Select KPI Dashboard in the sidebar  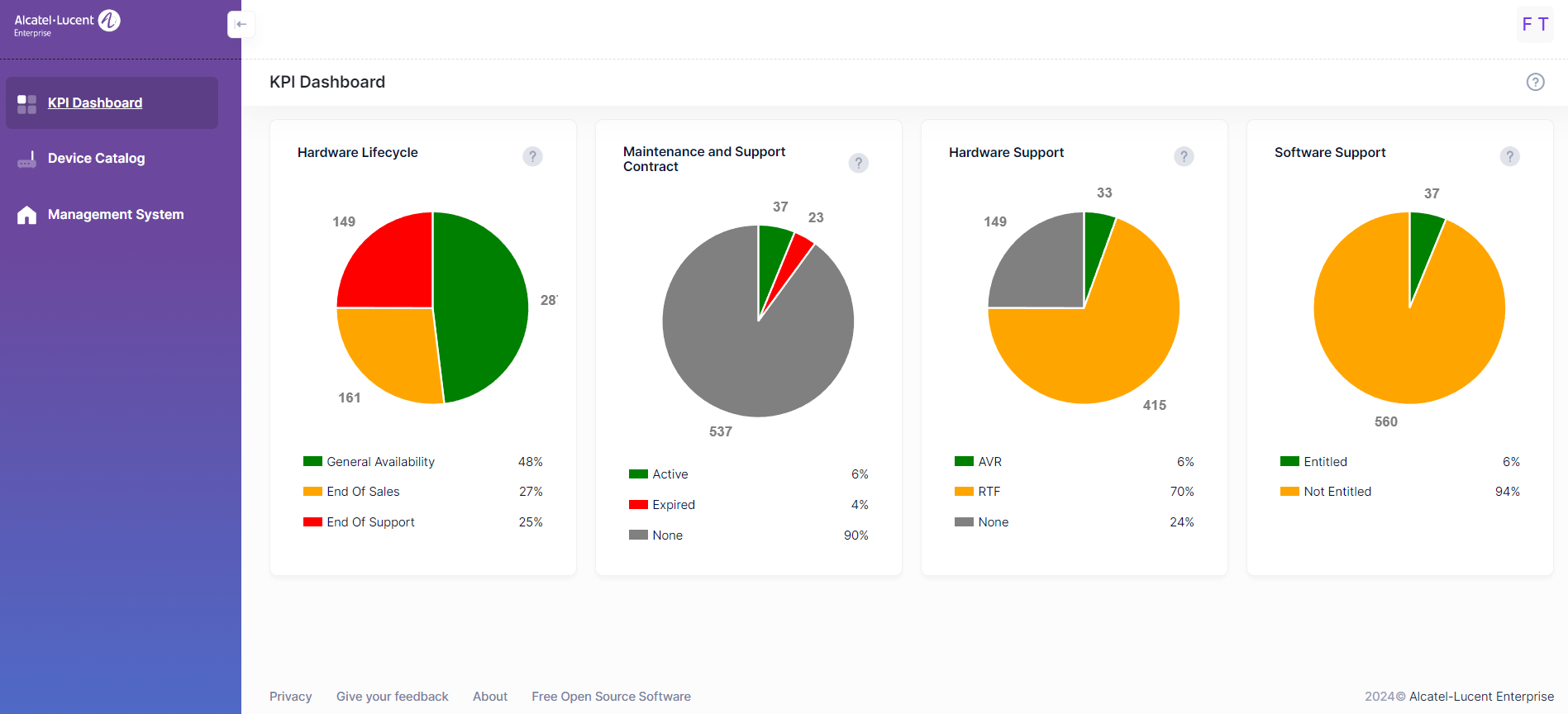(94, 103)
